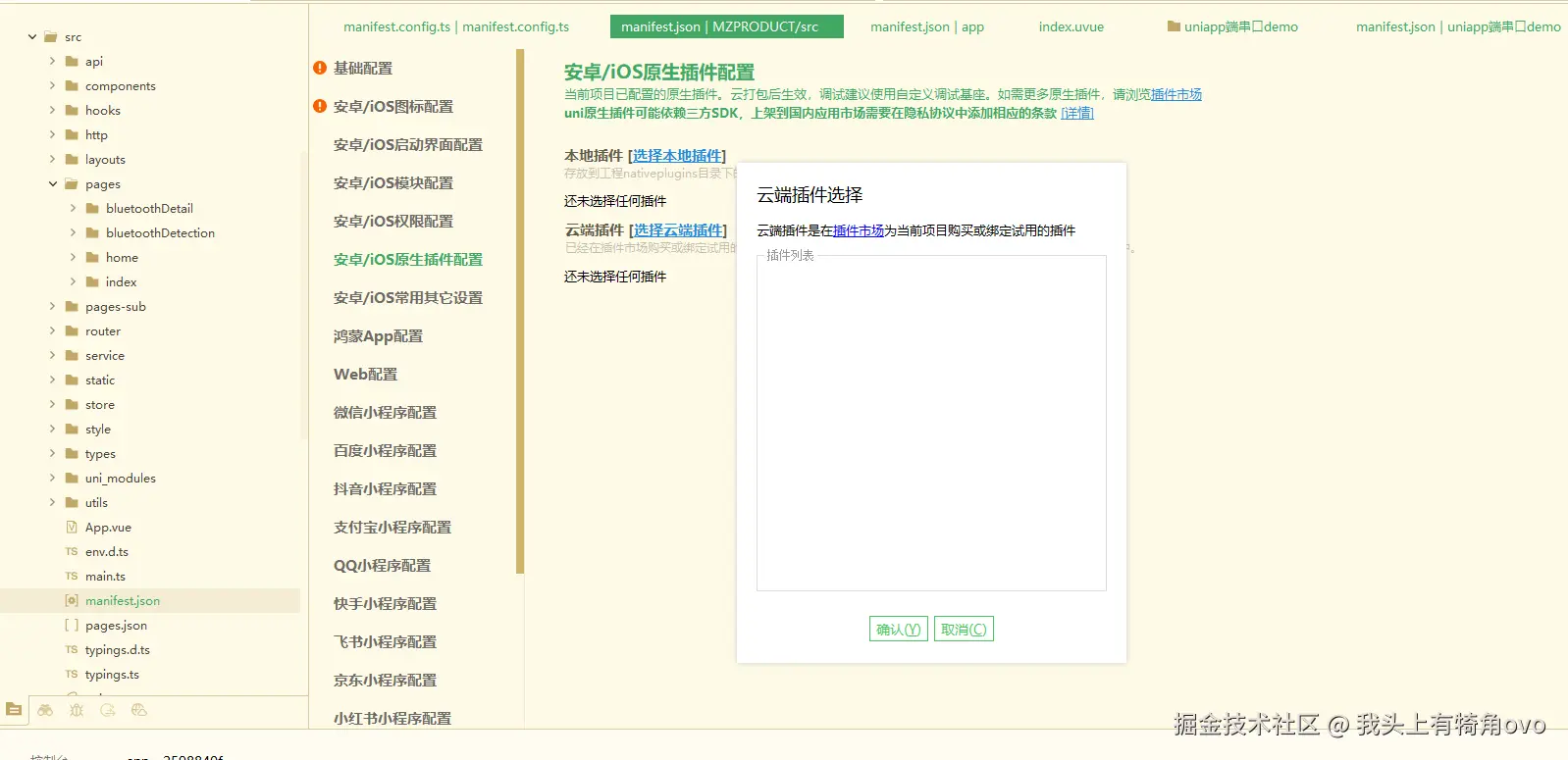Open 支付宝小程序配置 section
This screenshot has width=1568, height=760.
coord(392,527)
